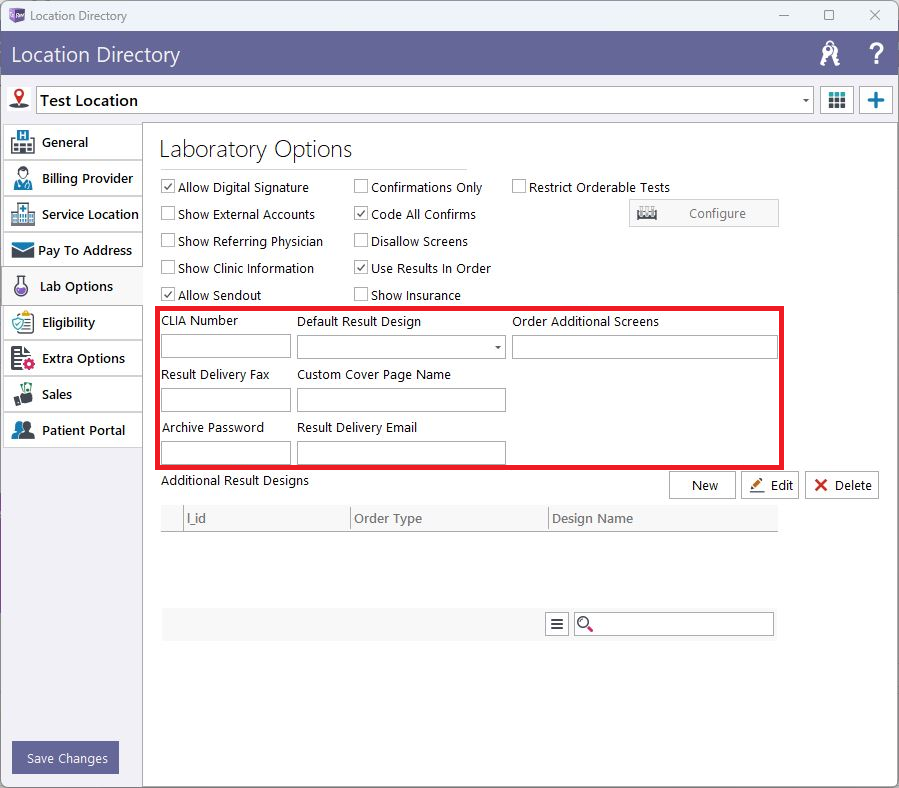Click the Result Delivery Email field
Viewport: 899px width, 788px height.
click(x=401, y=452)
